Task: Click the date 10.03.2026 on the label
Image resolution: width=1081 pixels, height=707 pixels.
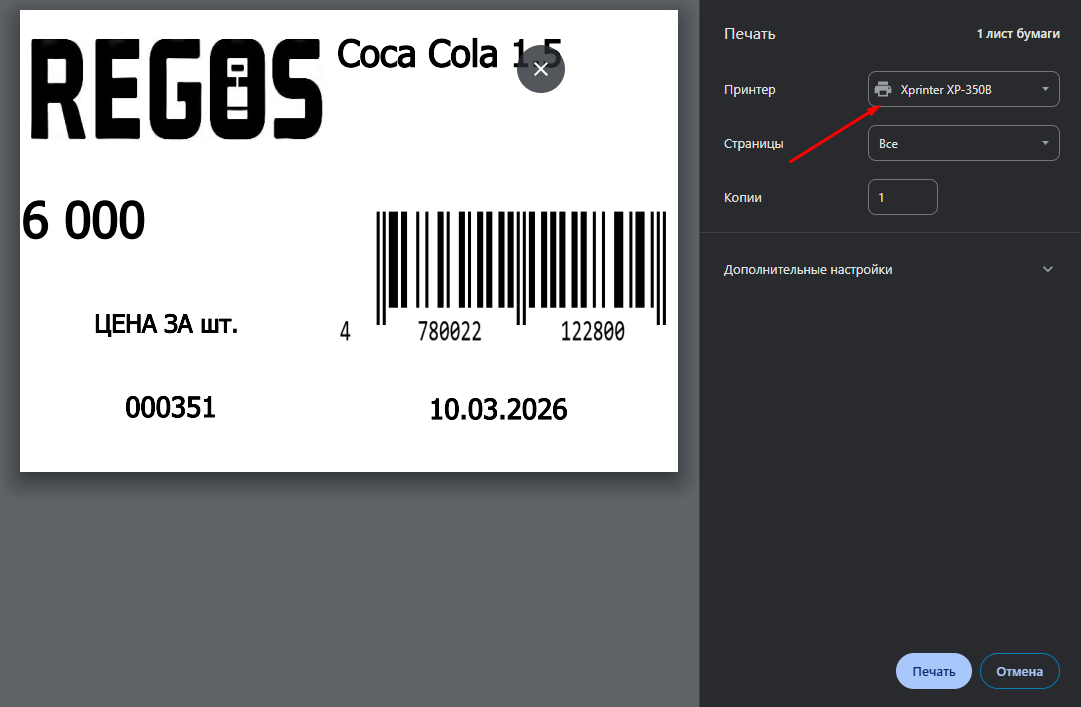Action: tap(498, 409)
